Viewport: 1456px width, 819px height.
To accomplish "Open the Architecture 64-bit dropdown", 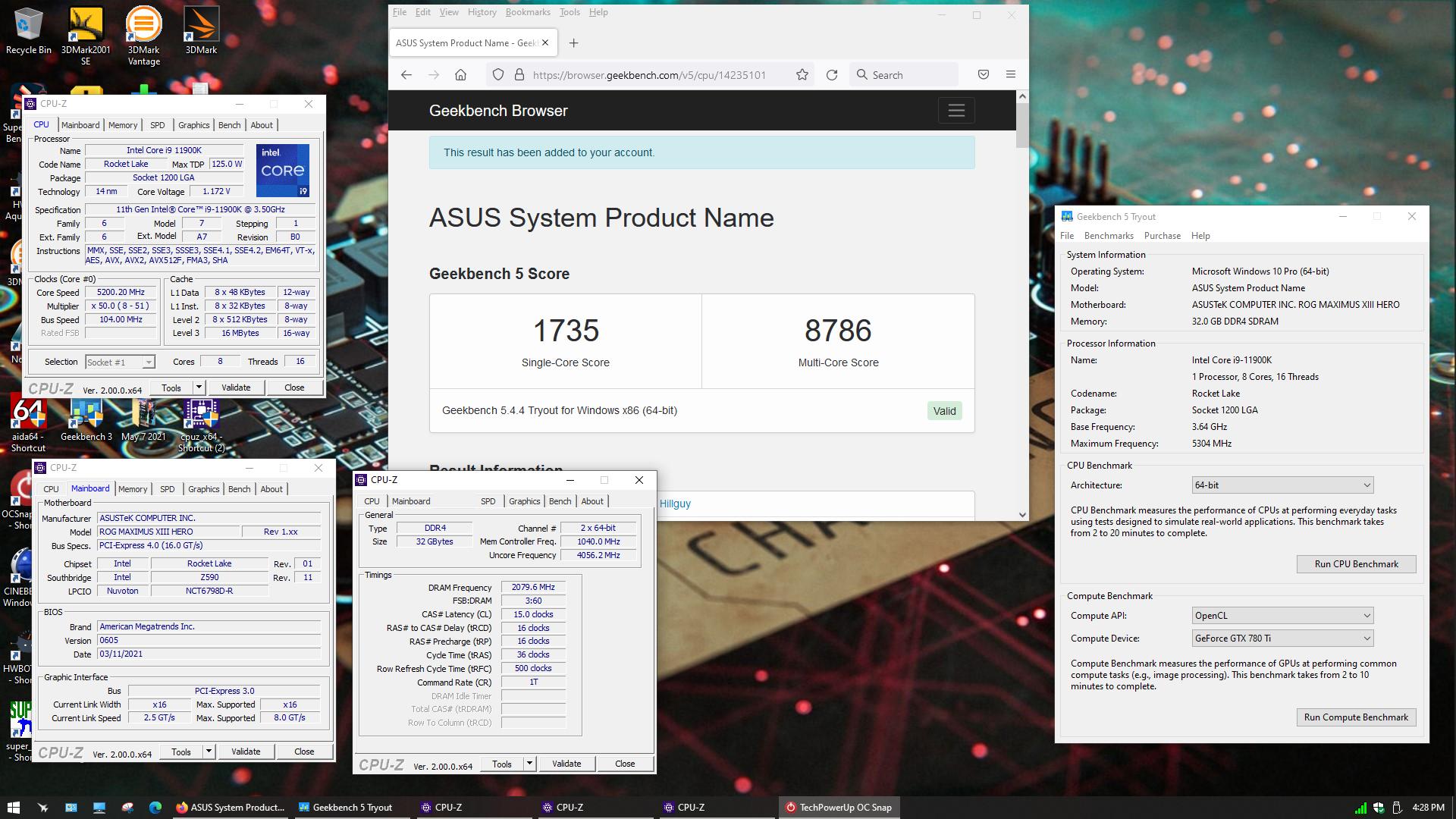I will click(1282, 485).
